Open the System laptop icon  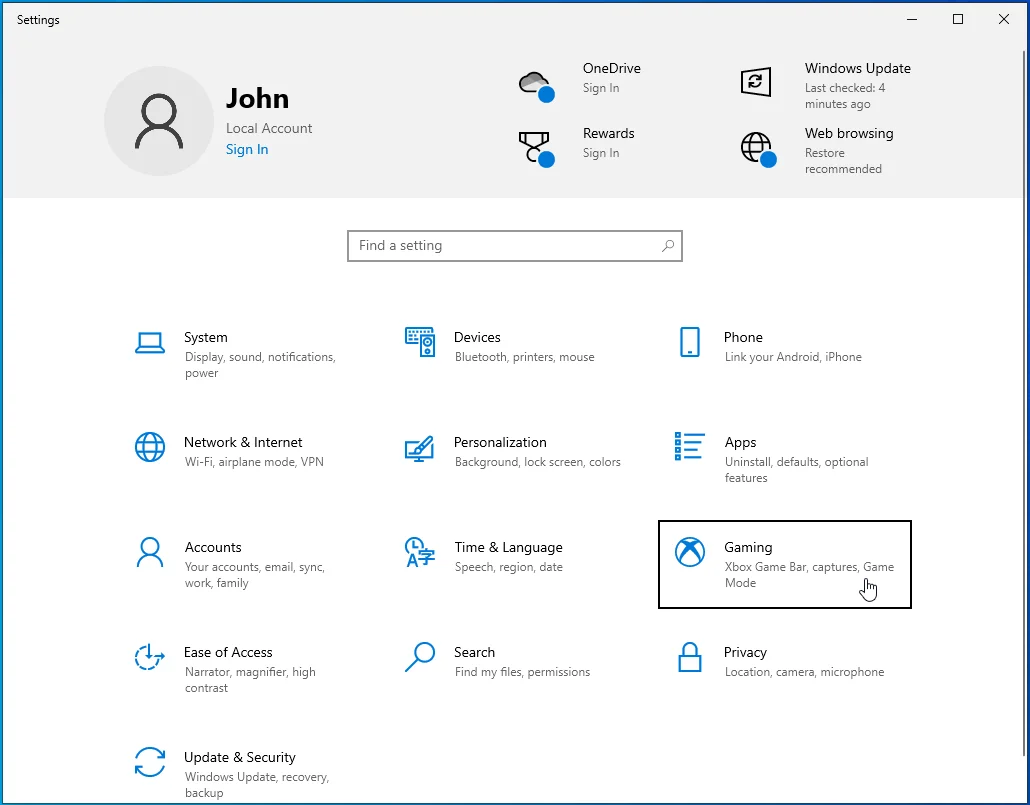coord(150,343)
